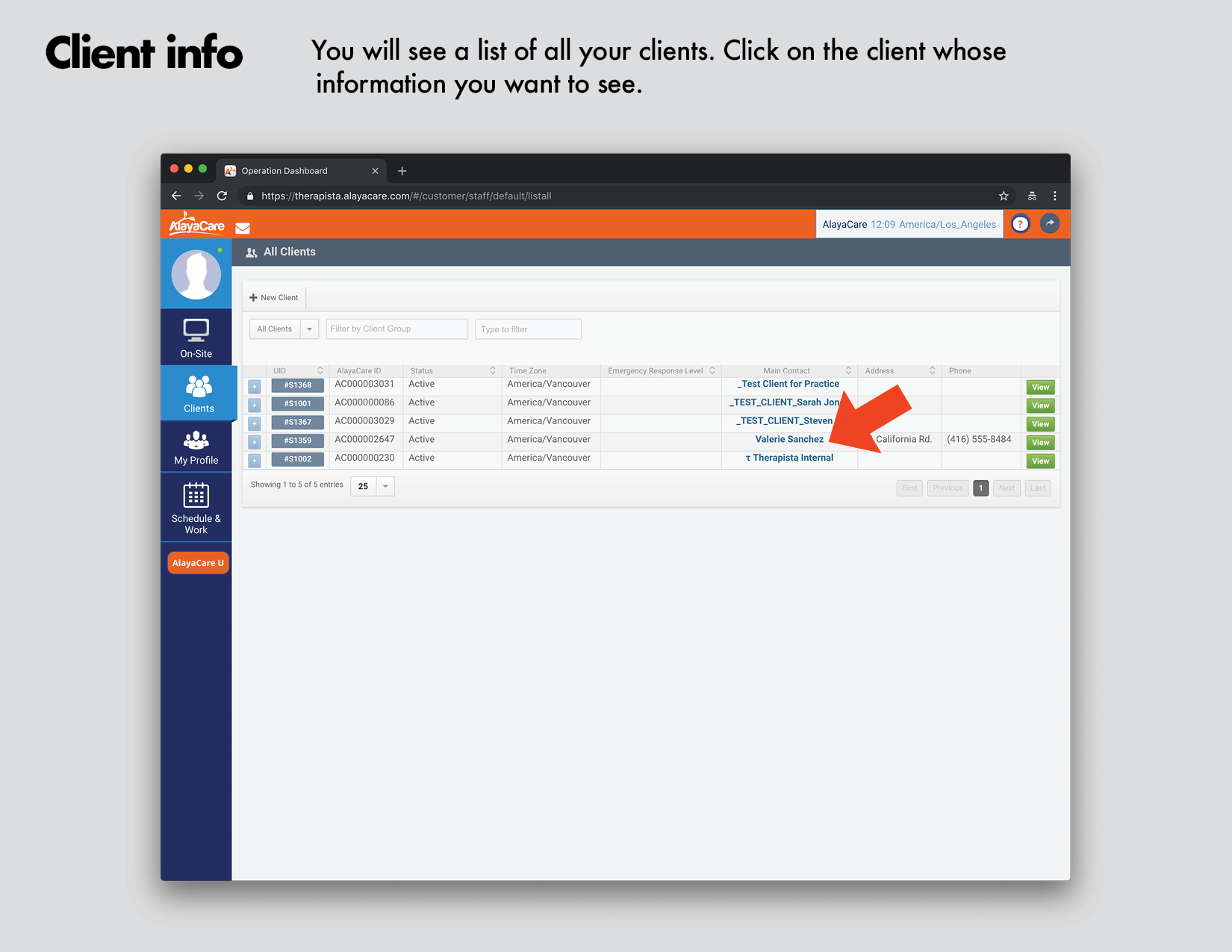Open _TEST_CLIENT_Sarah contact link
Viewport: 1232px width, 952px height.
click(784, 402)
